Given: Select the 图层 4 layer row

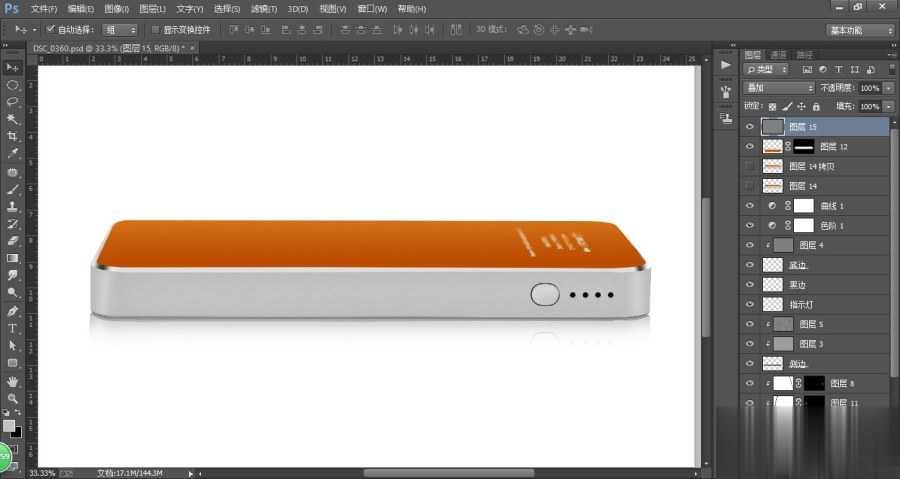Looking at the screenshot, I should coord(815,245).
